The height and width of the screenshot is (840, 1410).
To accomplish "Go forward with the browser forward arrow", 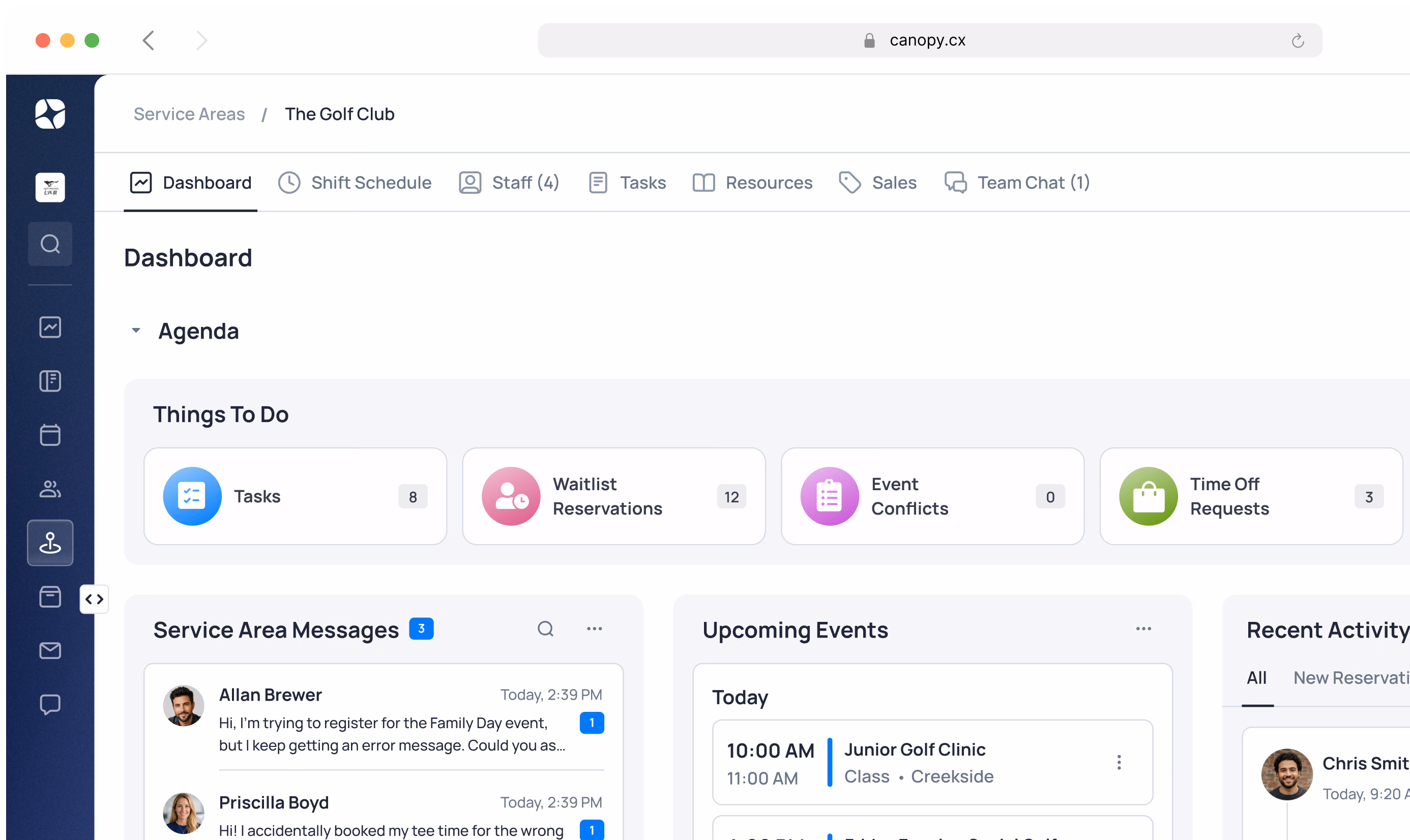I will point(201,40).
